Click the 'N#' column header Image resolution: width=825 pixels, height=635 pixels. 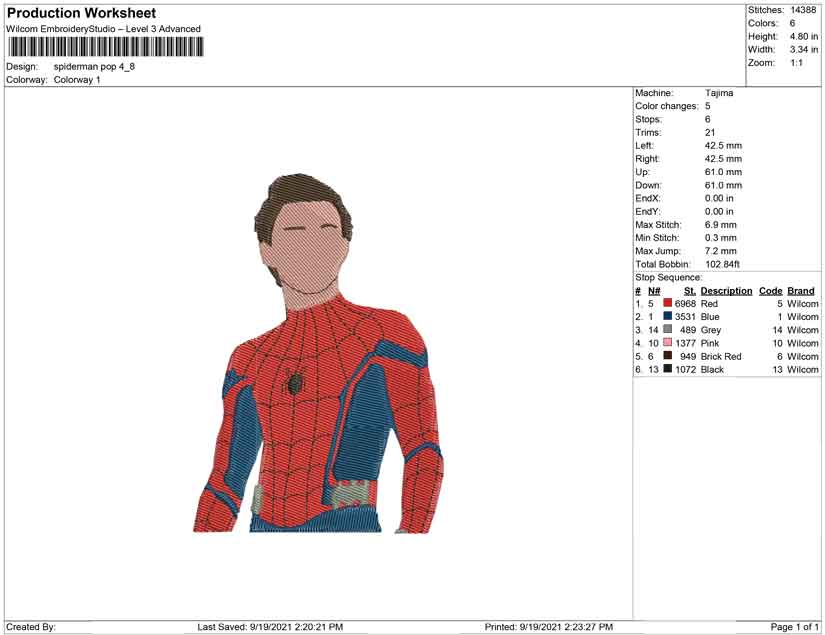pos(654,291)
